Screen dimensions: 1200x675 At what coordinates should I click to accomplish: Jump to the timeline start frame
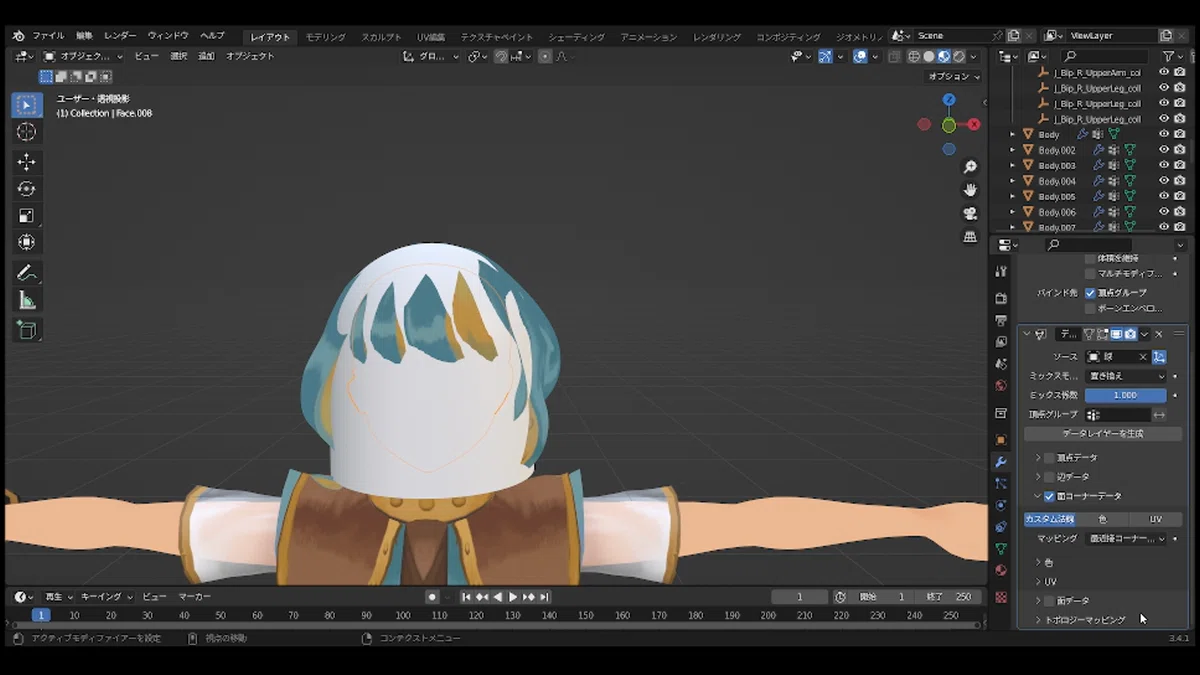pos(466,597)
